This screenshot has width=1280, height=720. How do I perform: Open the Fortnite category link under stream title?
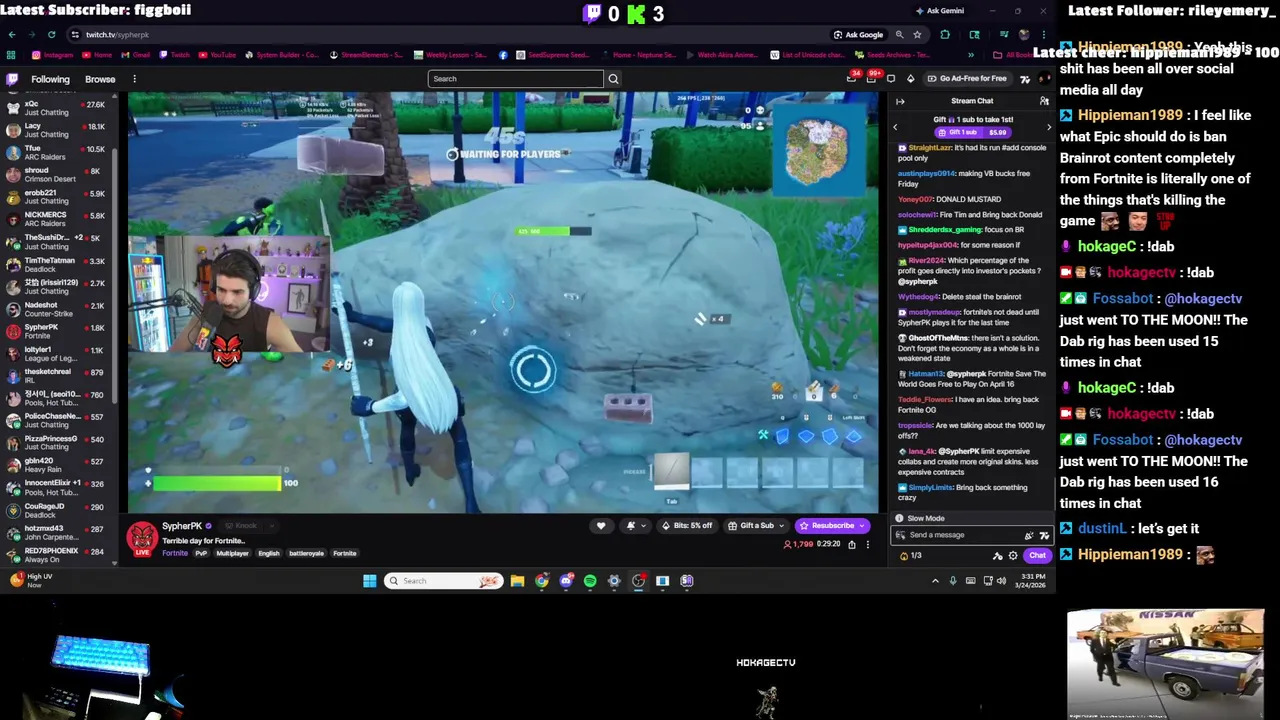point(175,553)
